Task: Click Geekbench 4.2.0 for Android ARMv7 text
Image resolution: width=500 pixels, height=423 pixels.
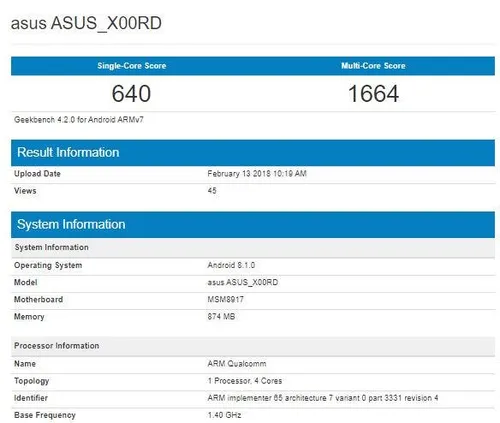Action: point(79,120)
